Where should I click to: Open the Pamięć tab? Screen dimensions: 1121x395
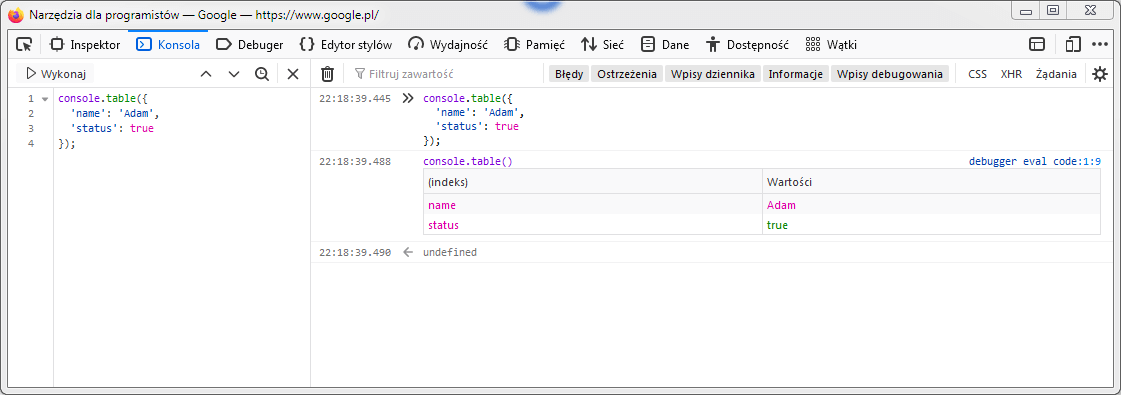535,44
